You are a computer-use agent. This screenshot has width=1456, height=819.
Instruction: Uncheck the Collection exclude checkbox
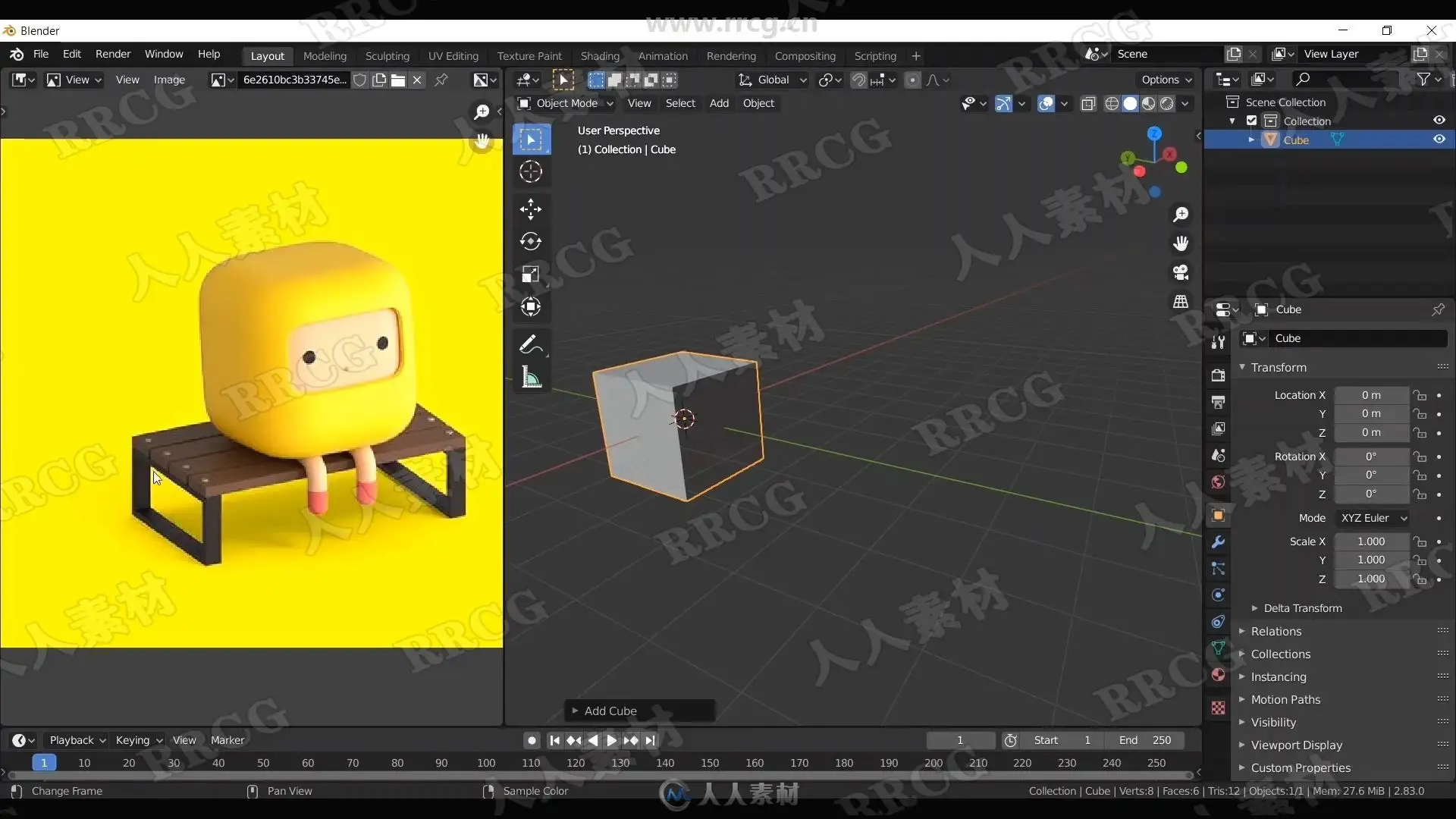pyautogui.click(x=1252, y=121)
